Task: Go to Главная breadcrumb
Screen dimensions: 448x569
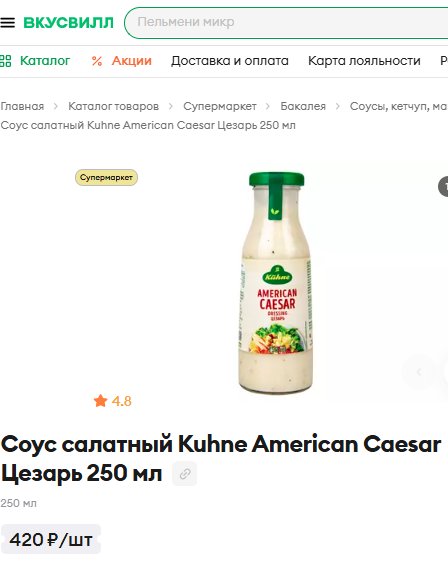Action: coord(22,106)
